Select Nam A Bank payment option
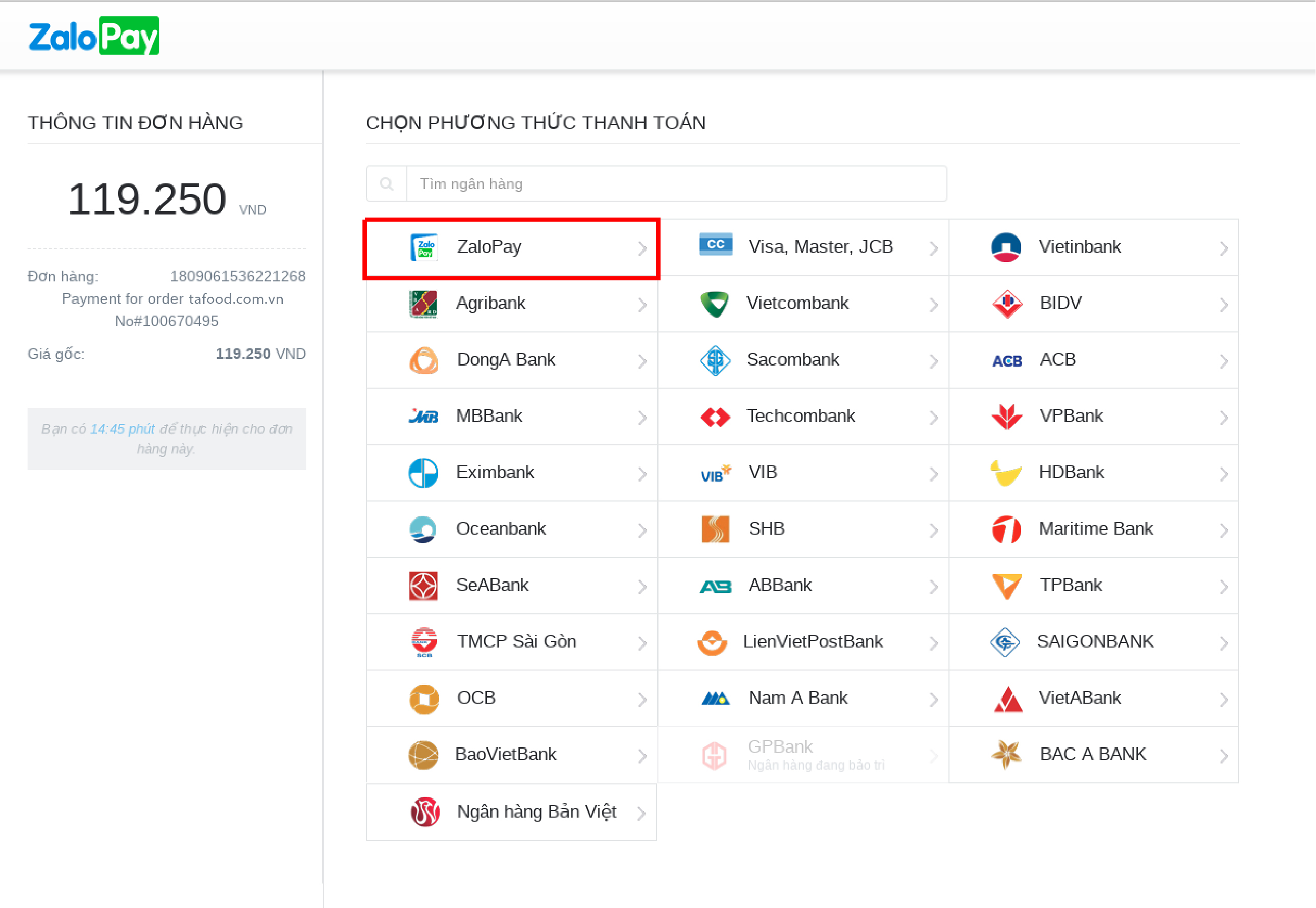1316x908 pixels. point(803,699)
